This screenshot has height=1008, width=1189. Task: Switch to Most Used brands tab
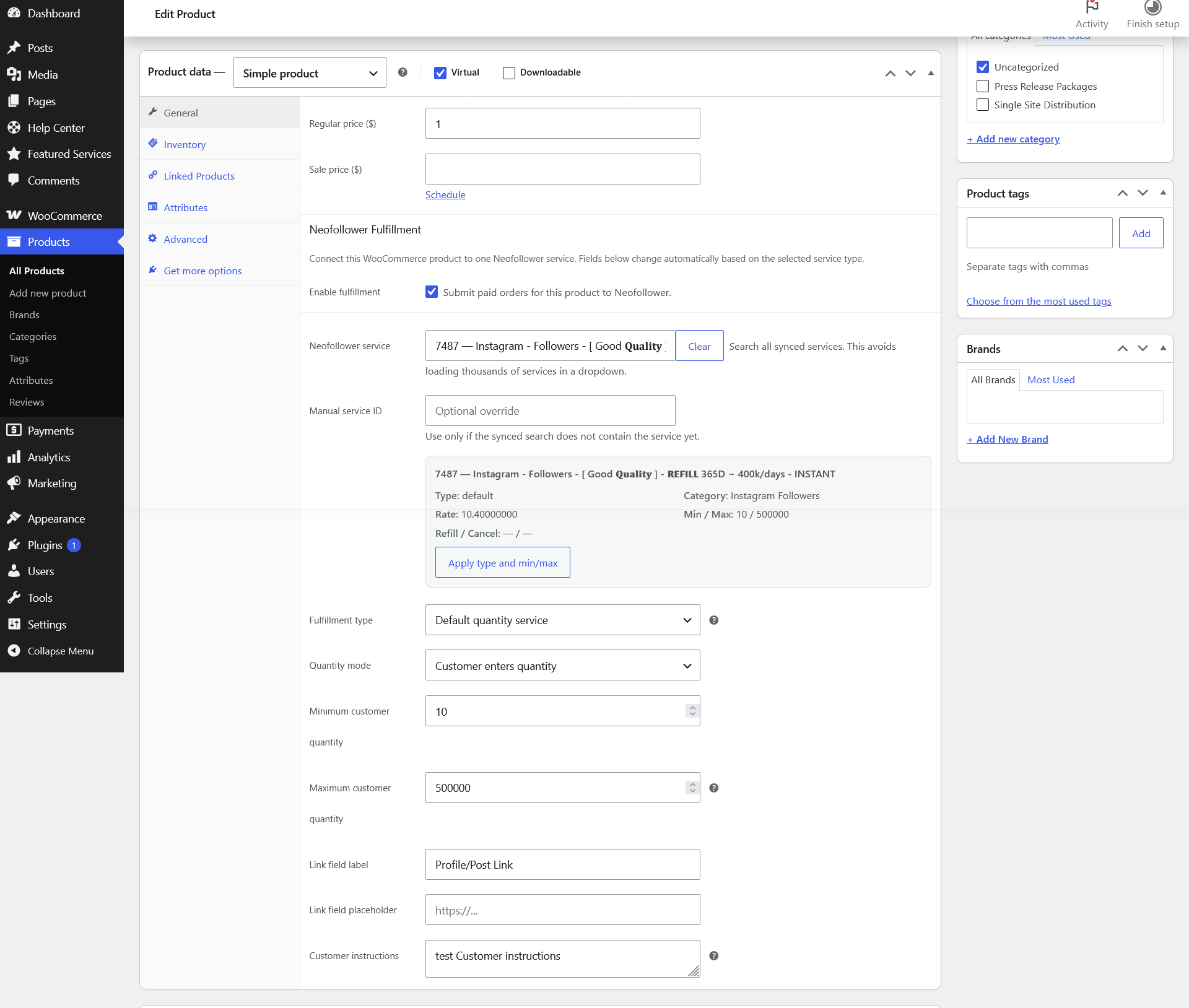click(x=1051, y=380)
